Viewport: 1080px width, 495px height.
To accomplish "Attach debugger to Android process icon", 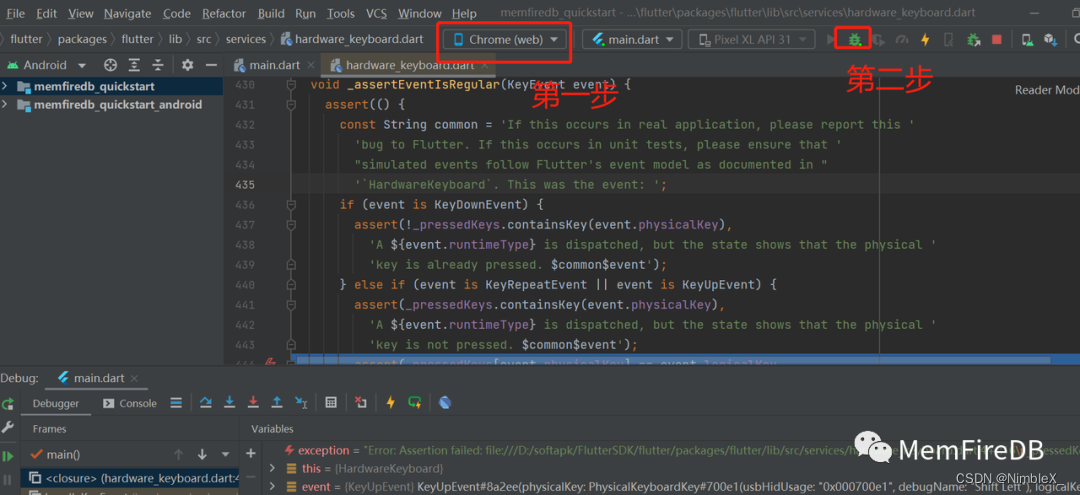I will (973, 40).
